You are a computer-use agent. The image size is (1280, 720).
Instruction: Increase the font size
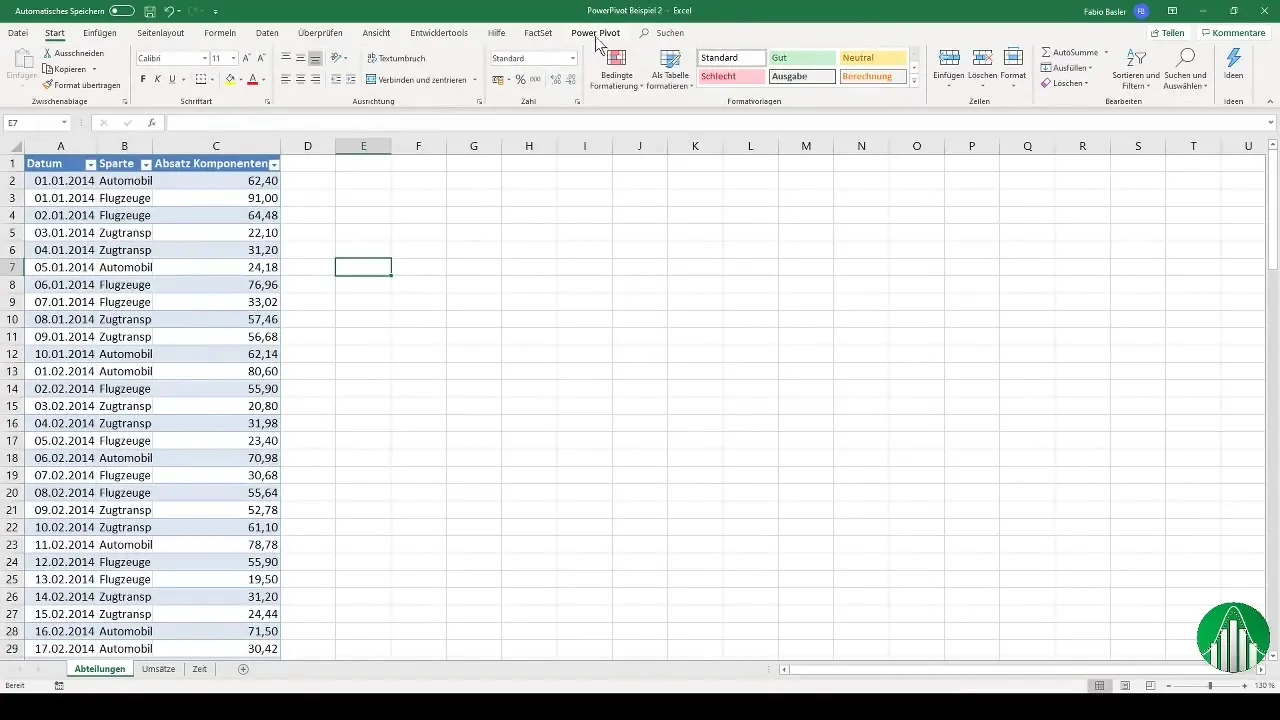(246, 58)
